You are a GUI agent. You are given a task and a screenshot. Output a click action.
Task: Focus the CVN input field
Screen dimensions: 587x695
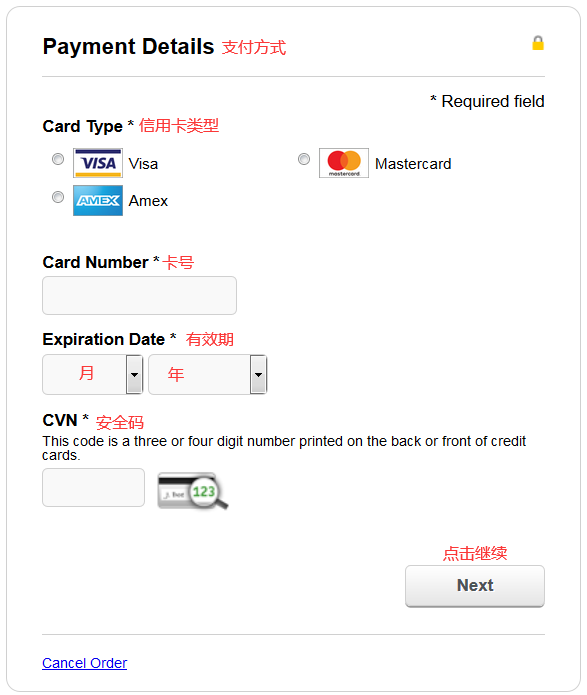pos(94,488)
